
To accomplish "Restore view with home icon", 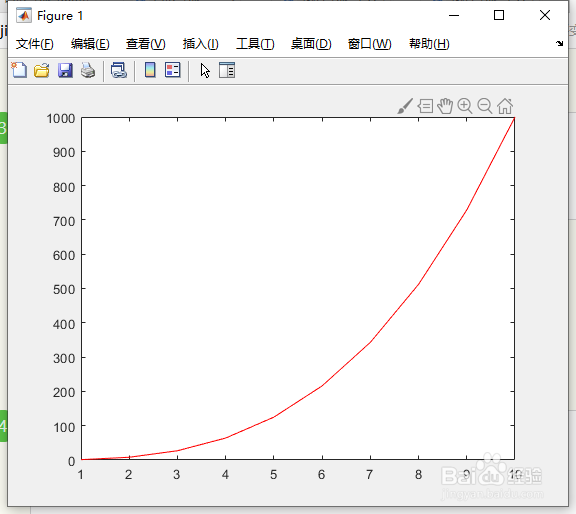I will [x=505, y=106].
